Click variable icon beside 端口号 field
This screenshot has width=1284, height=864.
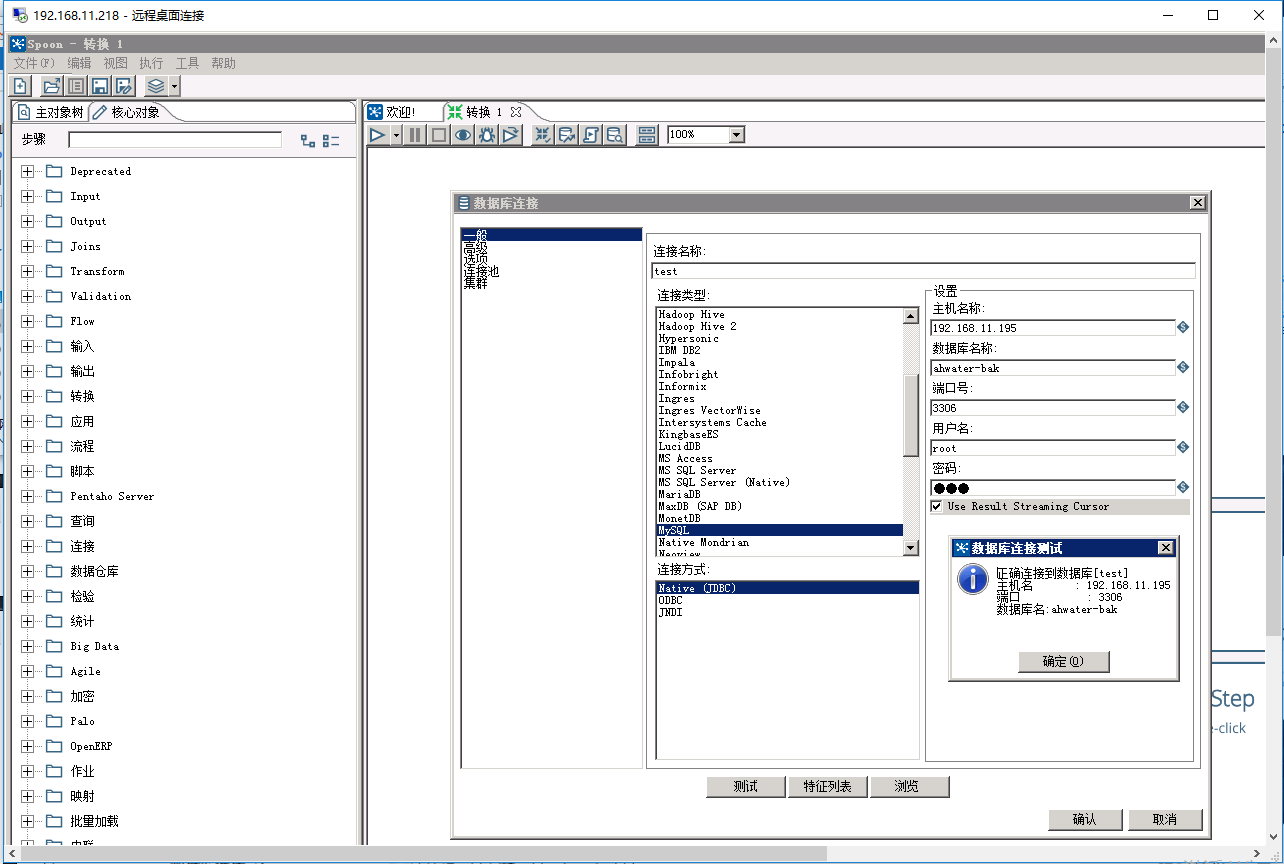pyautogui.click(x=1183, y=407)
